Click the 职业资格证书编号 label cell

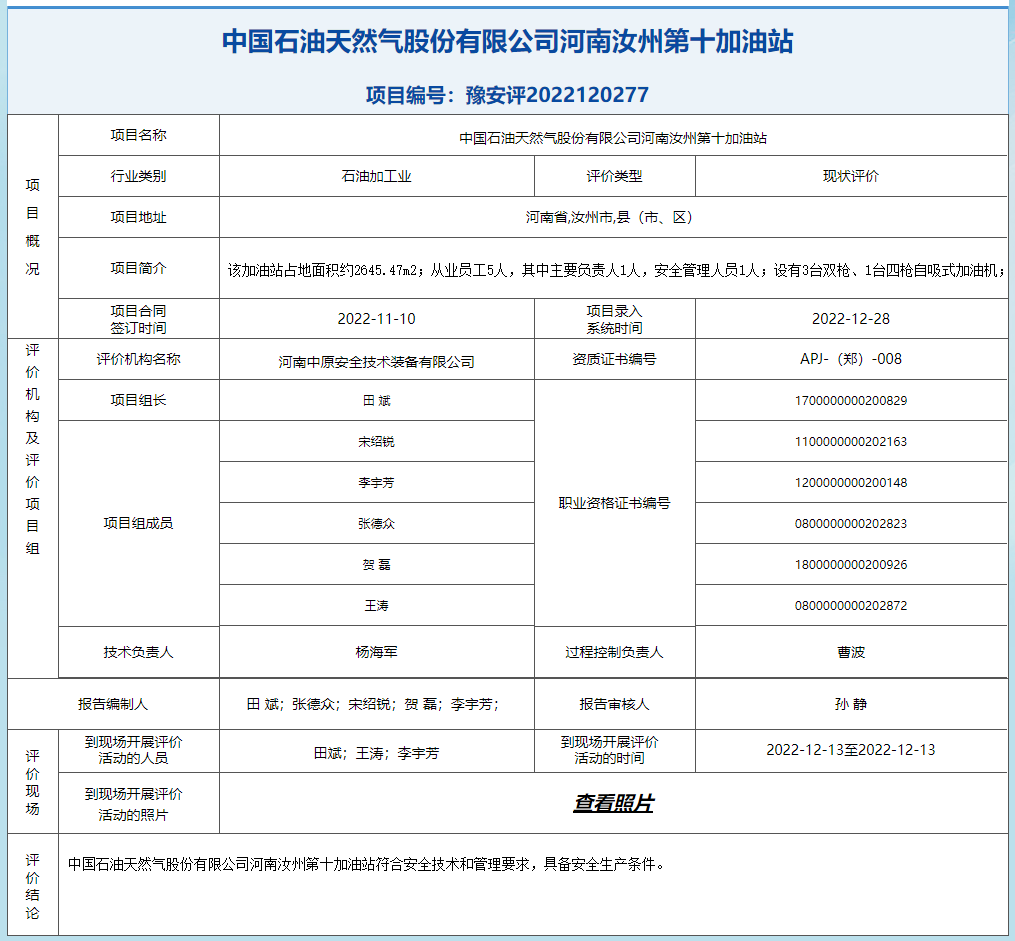click(x=614, y=503)
